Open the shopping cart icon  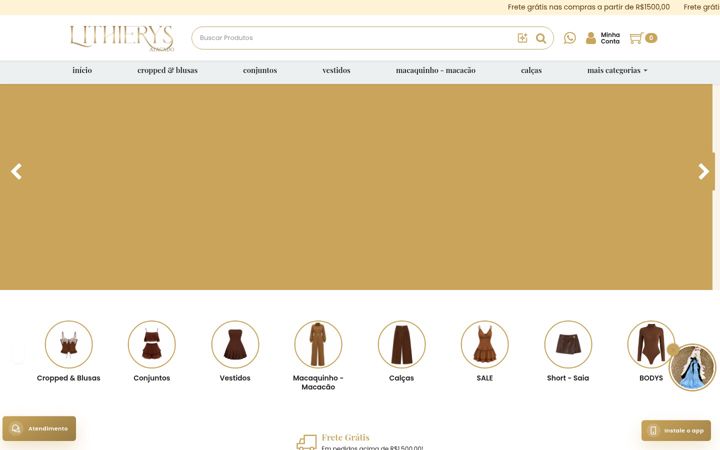(x=636, y=38)
